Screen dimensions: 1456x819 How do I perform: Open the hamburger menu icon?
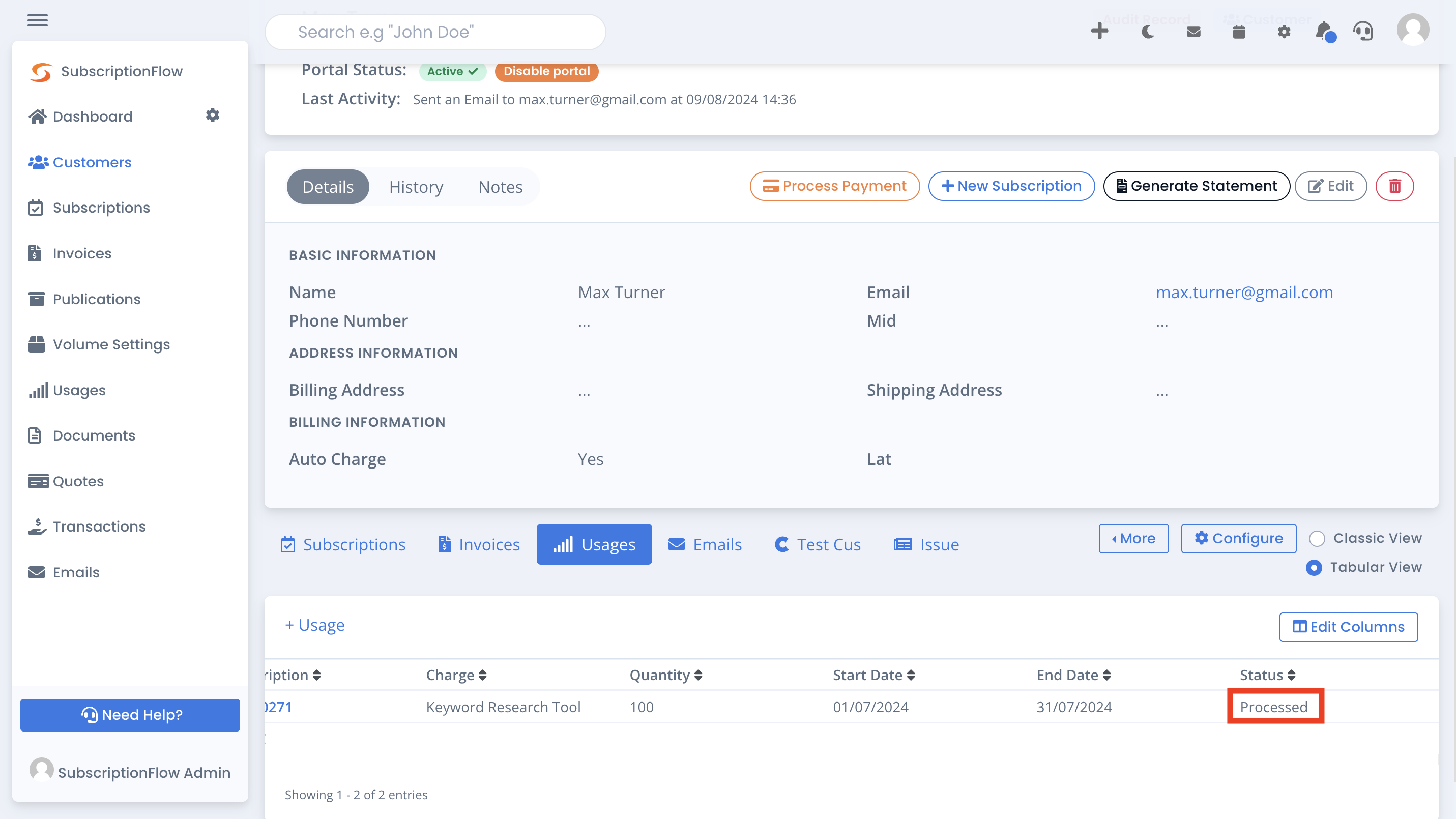click(x=37, y=20)
